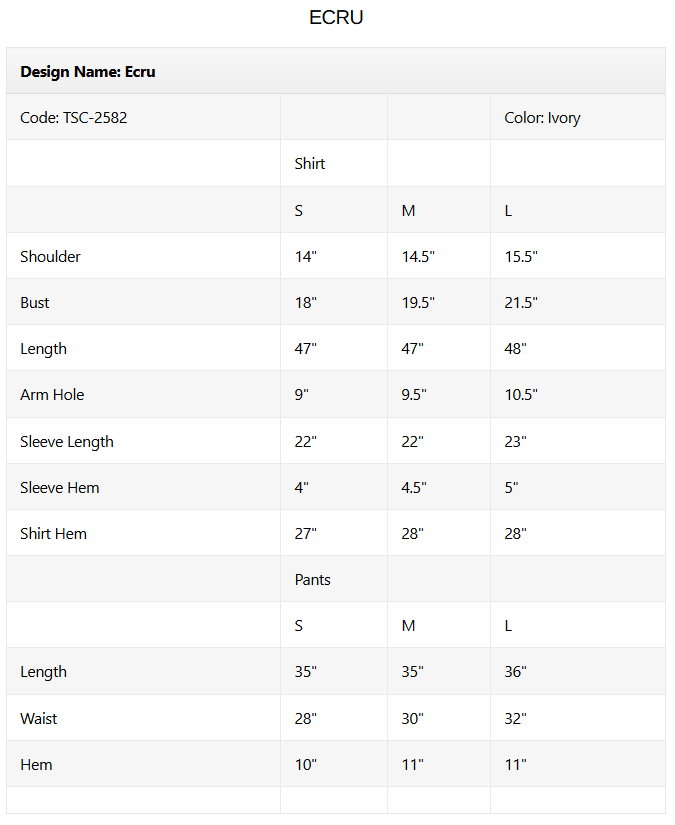Image resolution: width=675 pixels, height=825 pixels.
Task: Click the Shirt section heading
Action: click(x=310, y=164)
